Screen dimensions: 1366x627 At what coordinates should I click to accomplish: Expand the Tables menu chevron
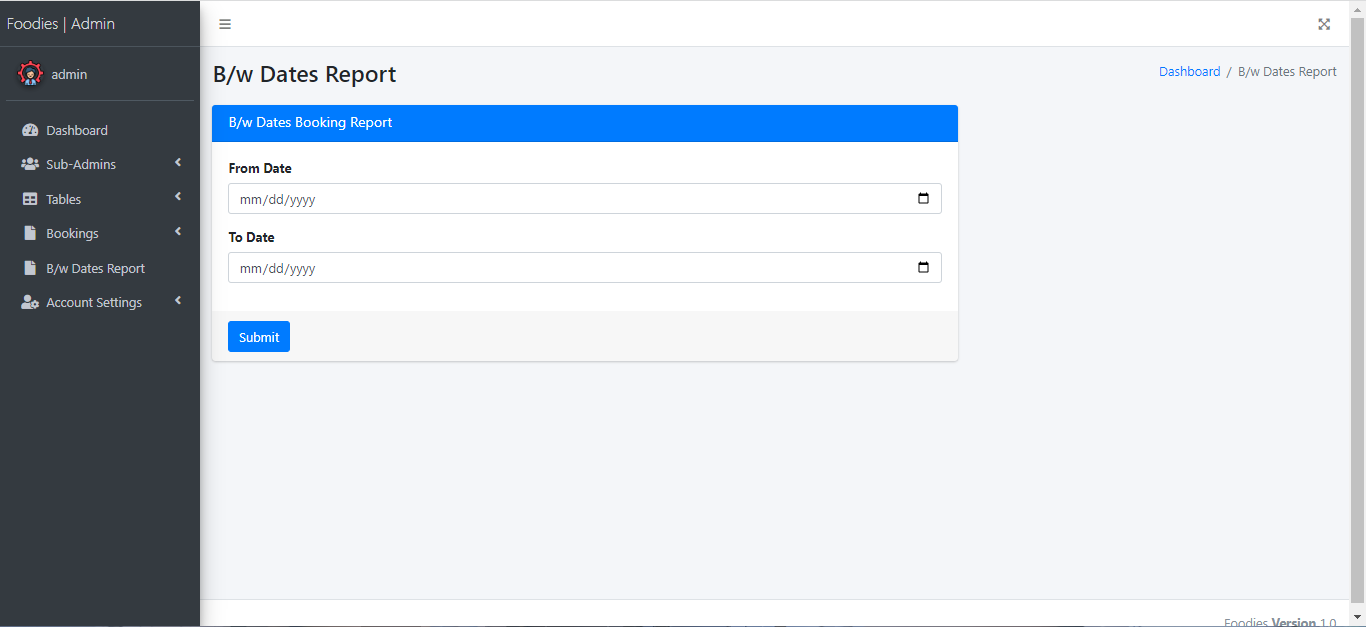178,197
